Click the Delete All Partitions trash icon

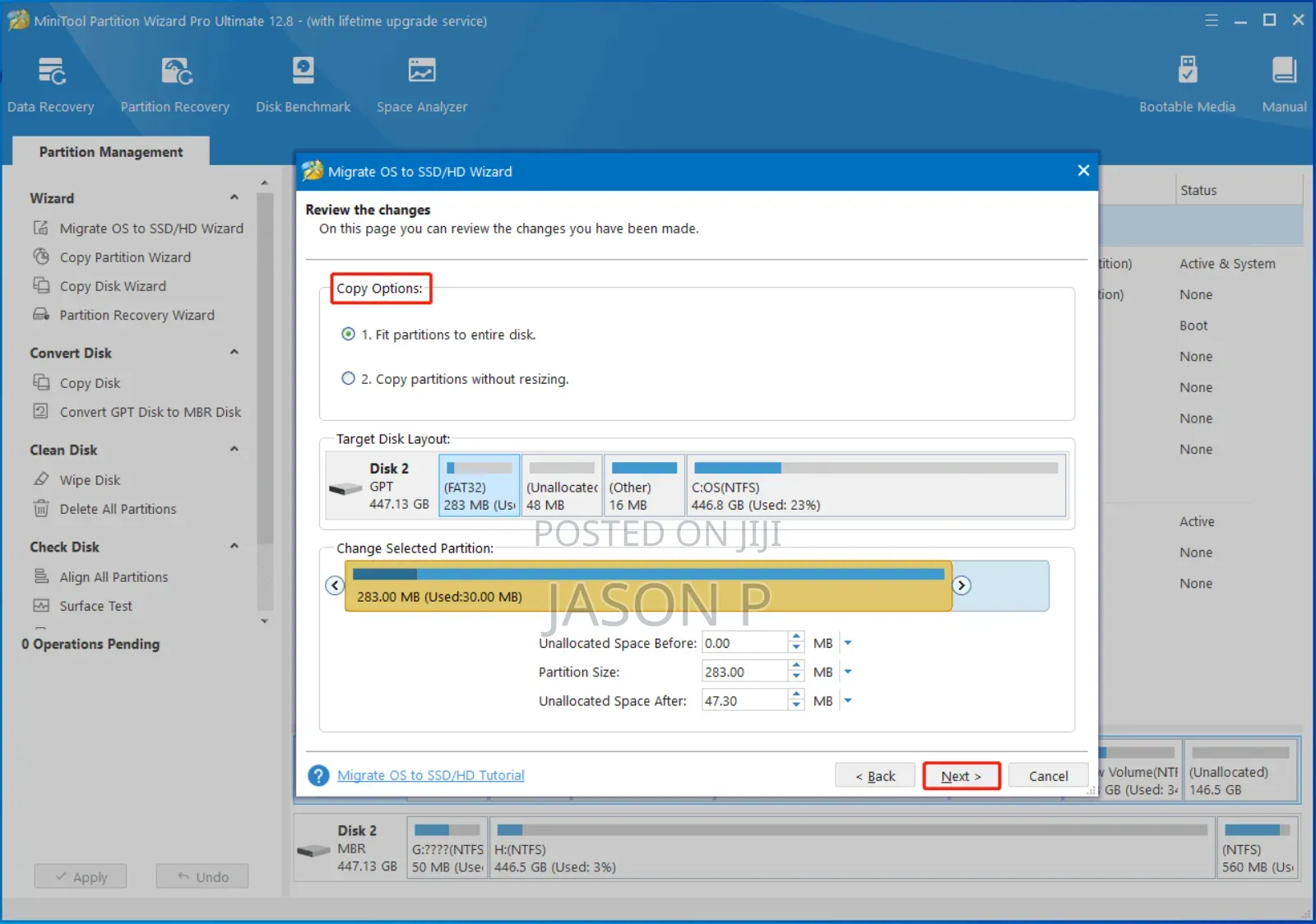click(40, 508)
